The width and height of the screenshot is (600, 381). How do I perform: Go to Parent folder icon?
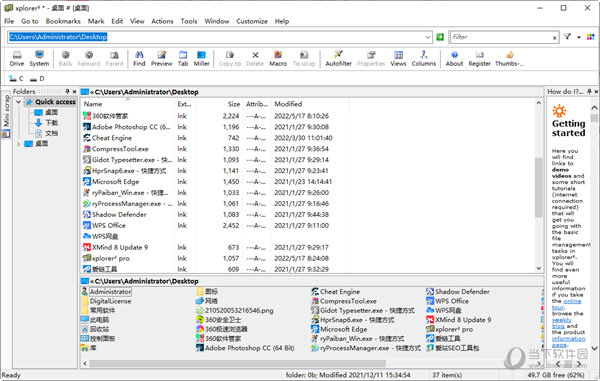tap(114, 59)
